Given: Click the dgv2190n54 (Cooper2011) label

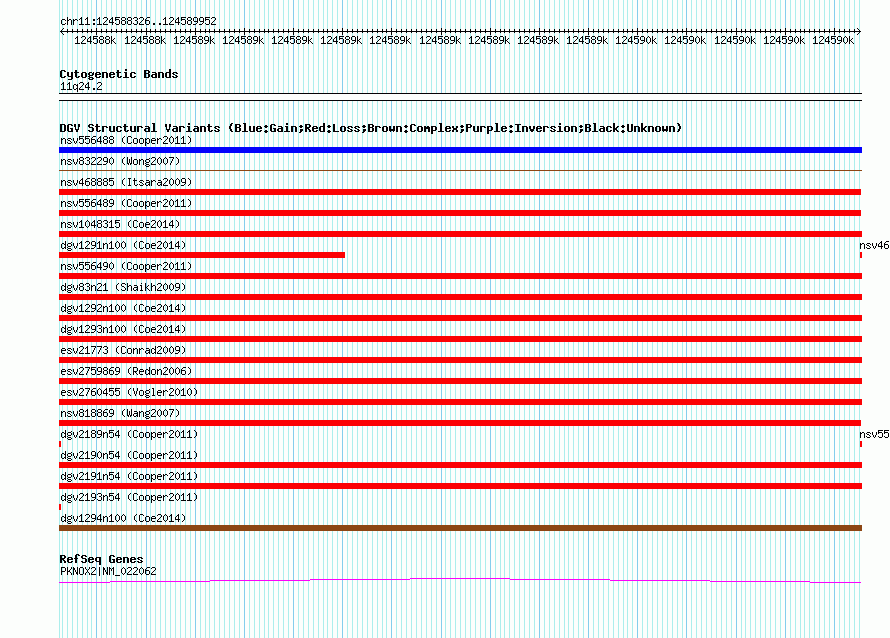Looking at the screenshot, I should click(129, 455).
